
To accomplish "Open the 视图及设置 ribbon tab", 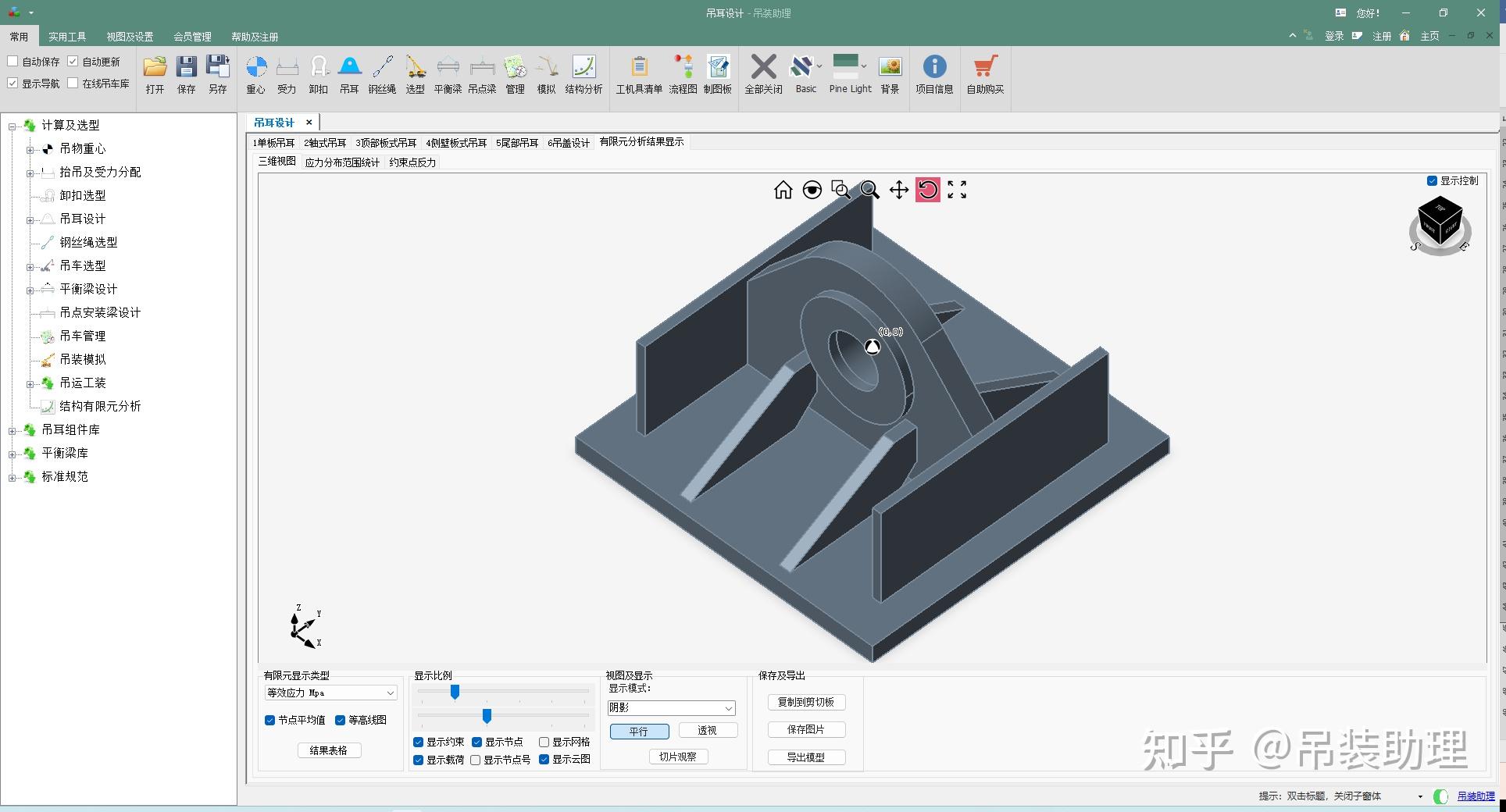I will click(x=130, y=37).
